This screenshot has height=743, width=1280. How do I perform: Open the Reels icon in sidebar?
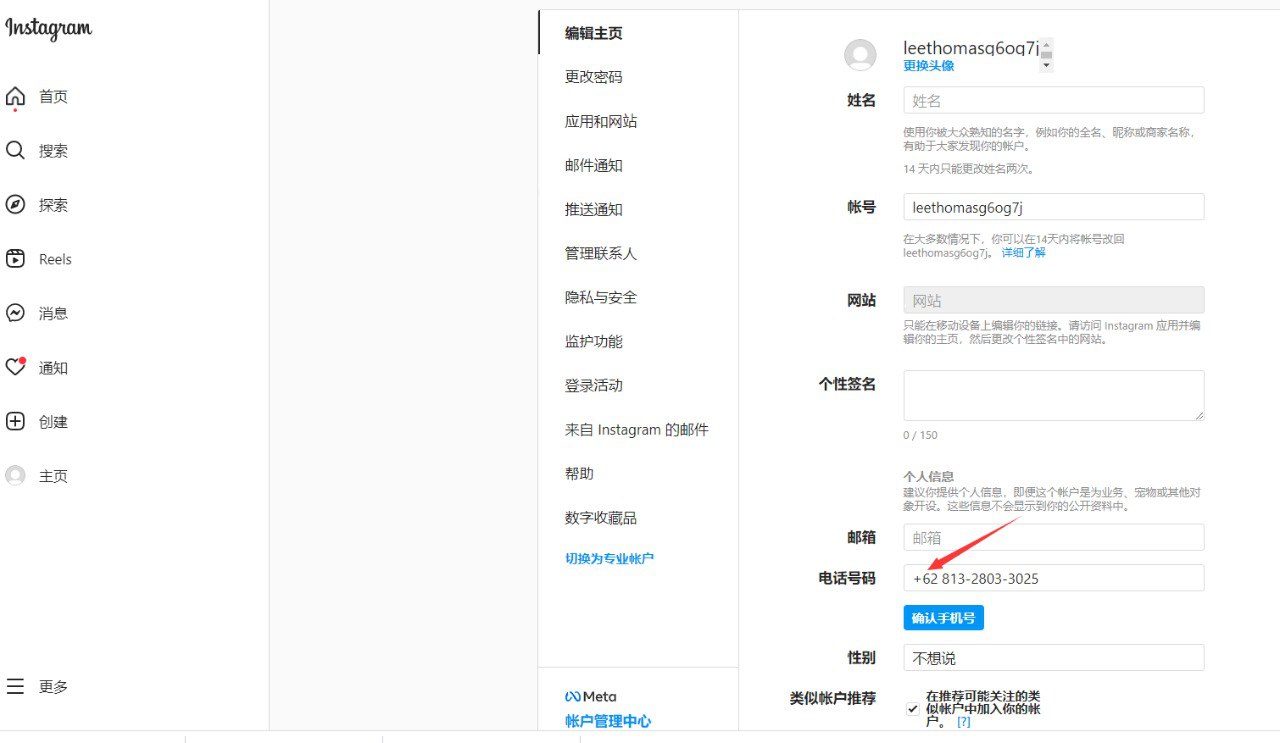[15, 259]
